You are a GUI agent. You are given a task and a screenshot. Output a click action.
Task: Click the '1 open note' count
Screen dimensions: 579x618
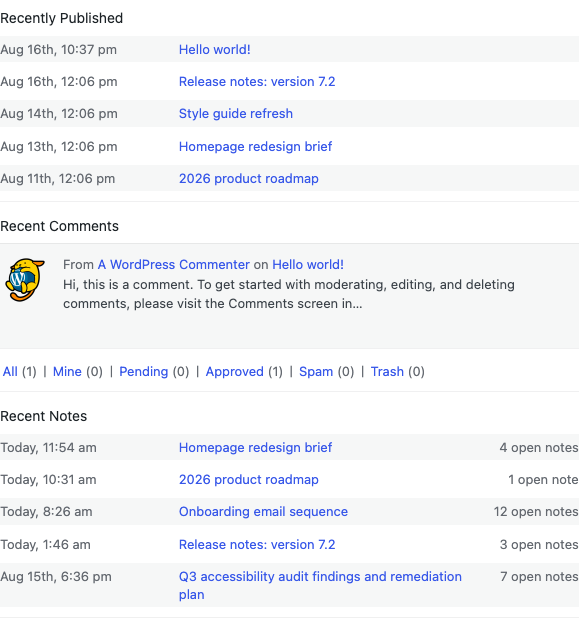pyautogui.click(x=543, y=480)
